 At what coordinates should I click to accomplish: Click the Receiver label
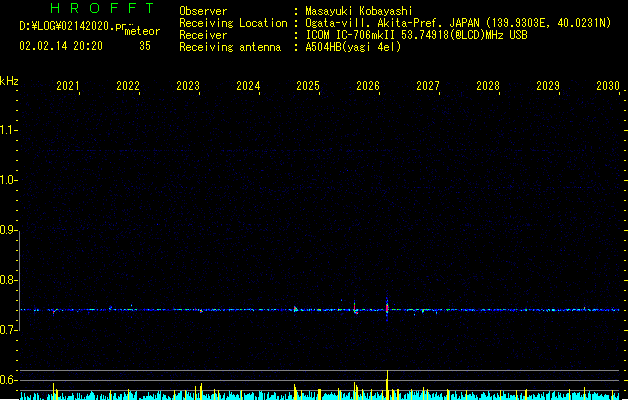[x=203, y=35]
